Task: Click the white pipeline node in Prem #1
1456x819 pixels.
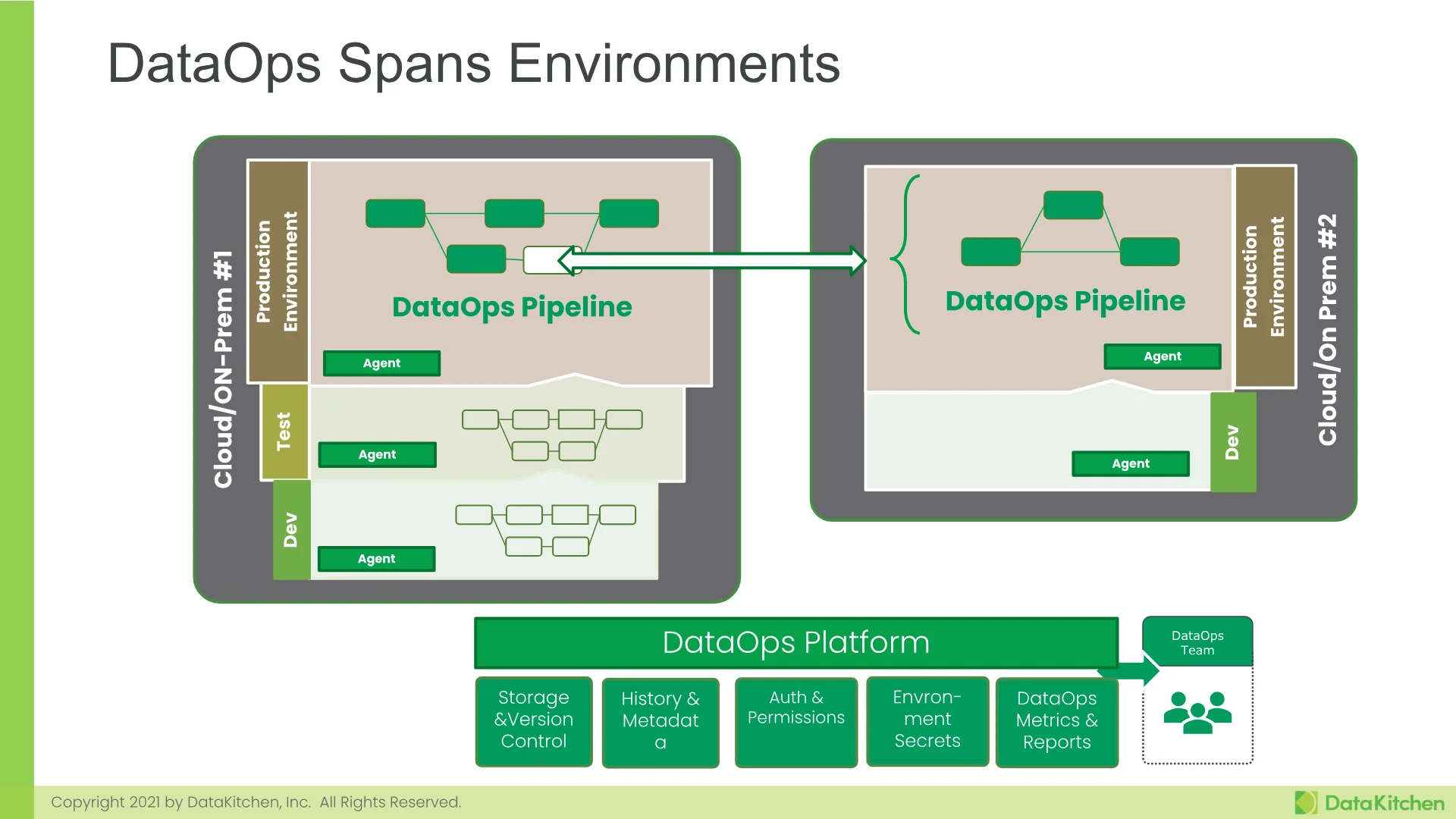Action: (552, 260)
